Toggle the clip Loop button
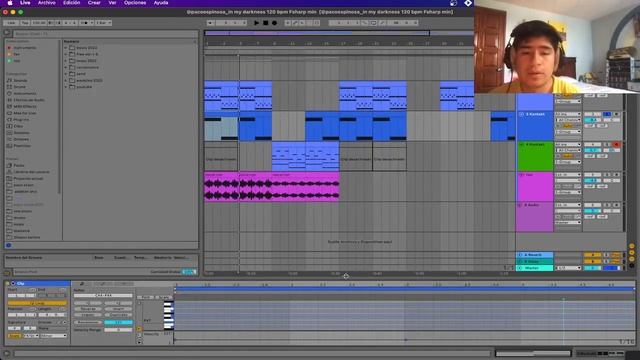640x360 pixels. coord(37,303)
